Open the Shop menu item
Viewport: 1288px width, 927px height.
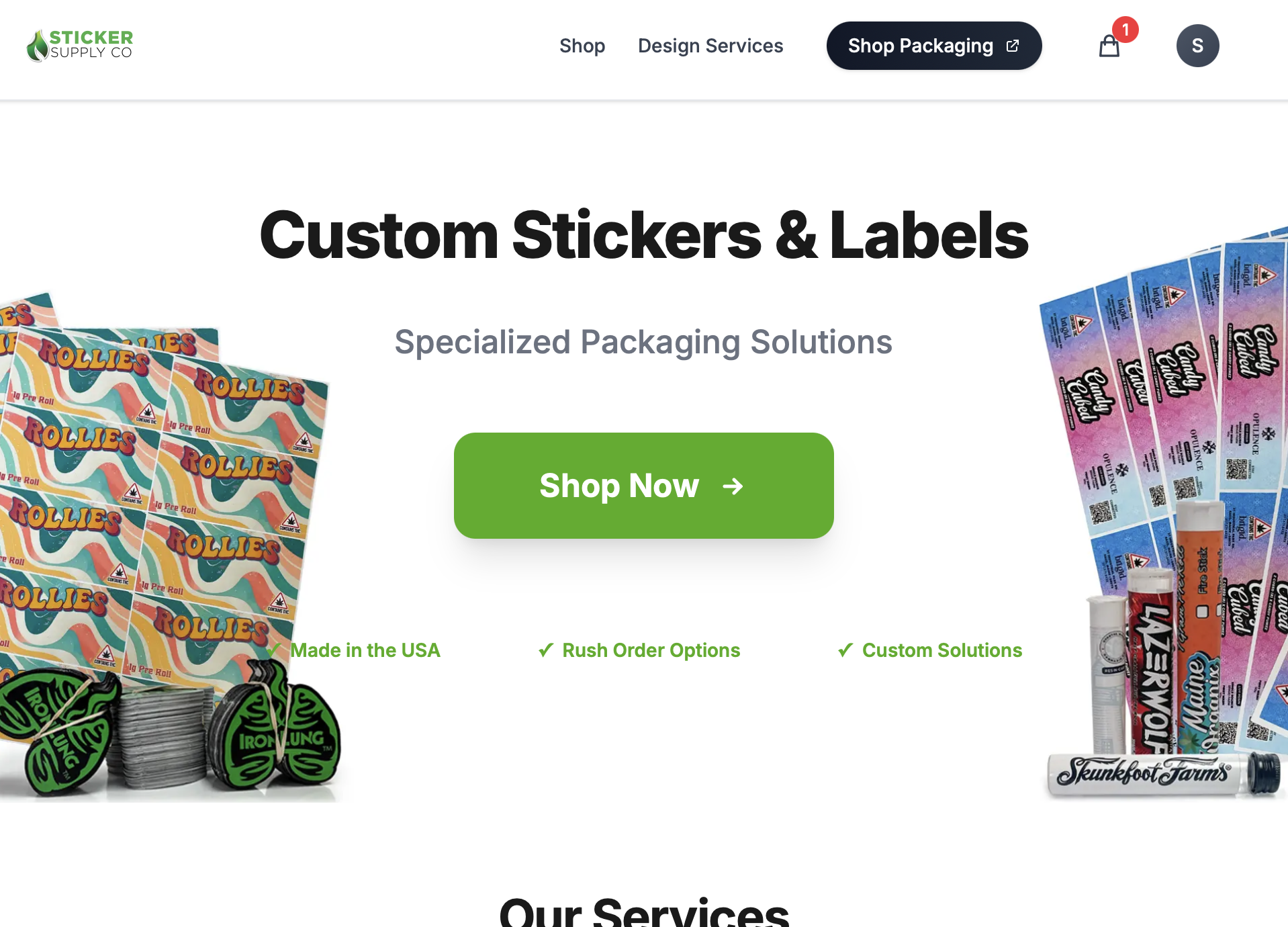pyautogui.click(x=582, y=46)
